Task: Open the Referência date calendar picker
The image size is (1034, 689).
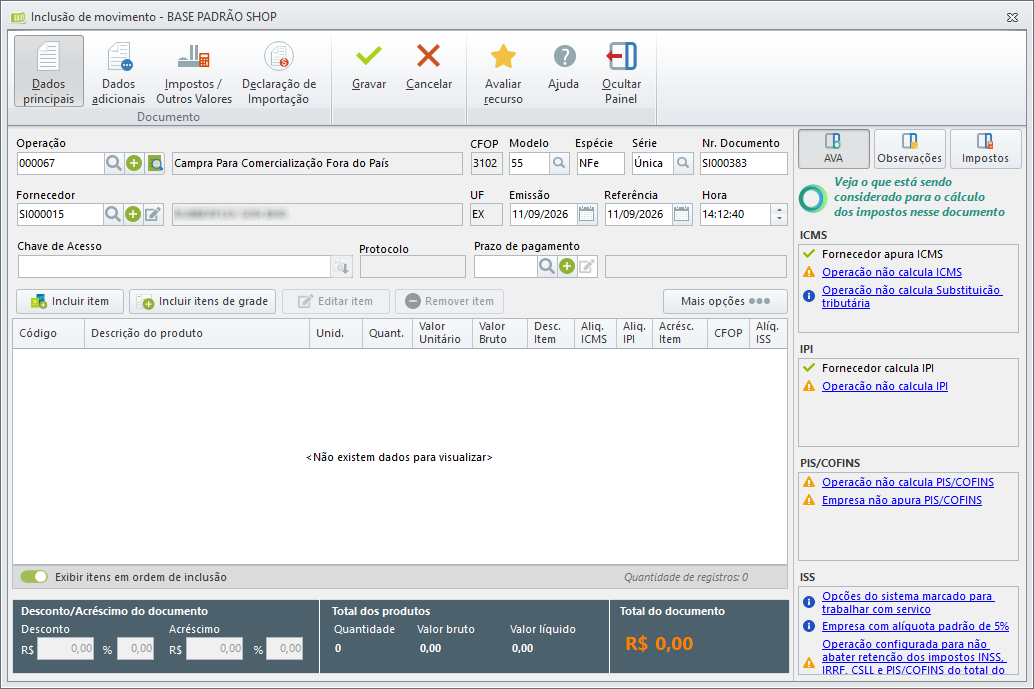Action: coord(682,214)
